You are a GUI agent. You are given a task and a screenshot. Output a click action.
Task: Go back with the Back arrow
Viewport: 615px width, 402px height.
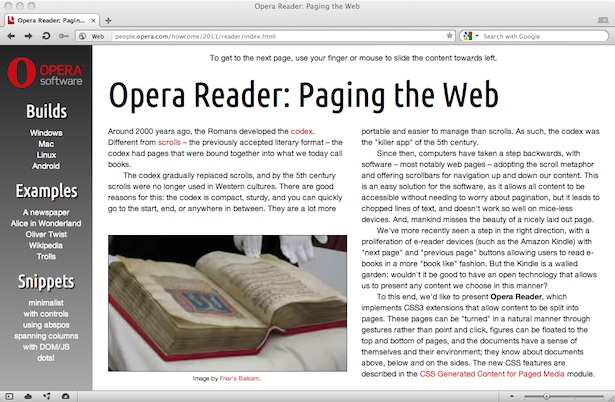click(x=11, y=36)
